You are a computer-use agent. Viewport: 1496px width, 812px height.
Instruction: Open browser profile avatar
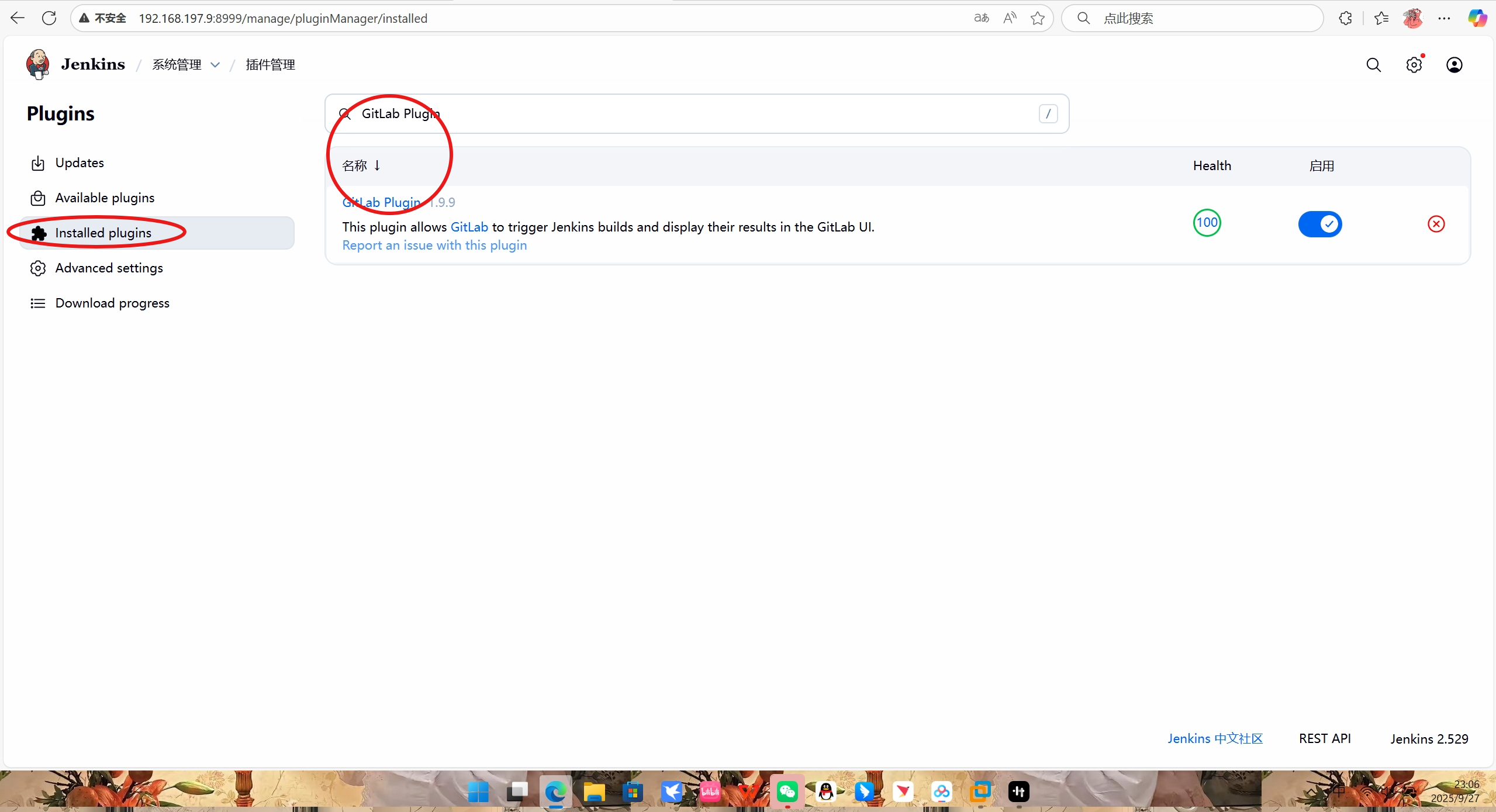[x=1412, y=18]
